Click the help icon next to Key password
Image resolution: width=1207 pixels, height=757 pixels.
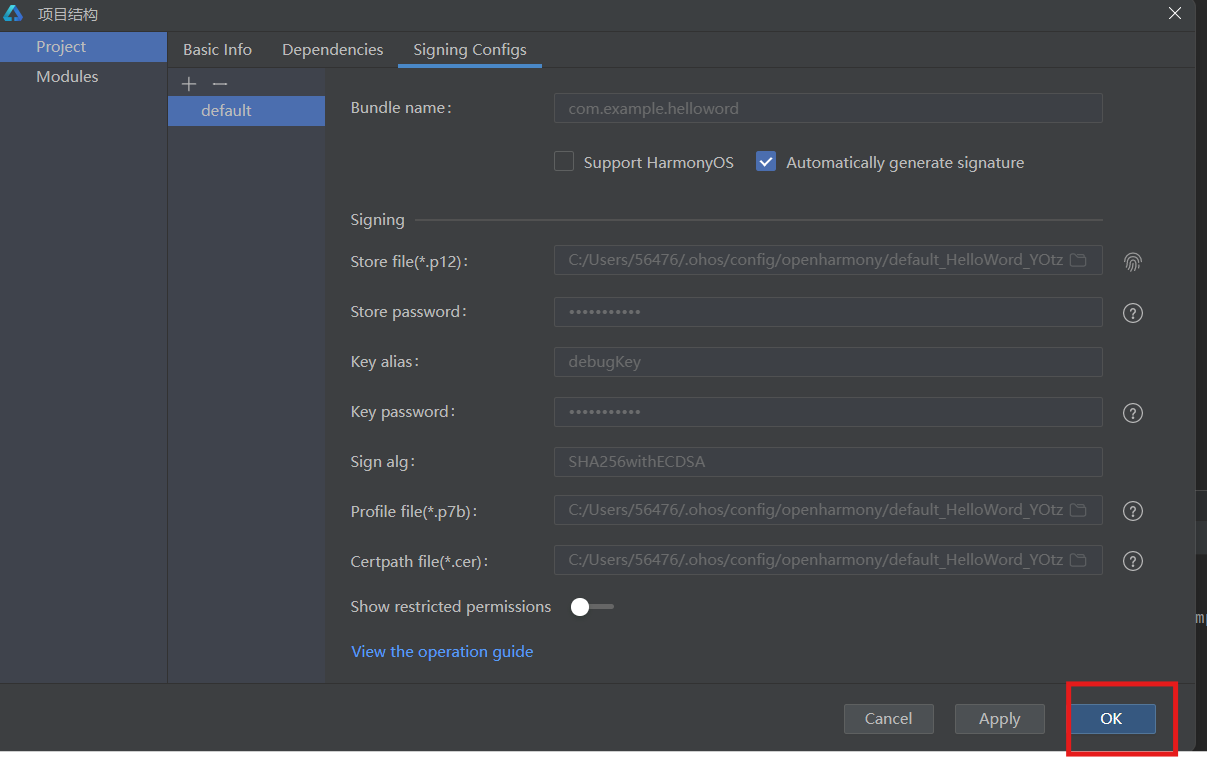(1132, 413)
